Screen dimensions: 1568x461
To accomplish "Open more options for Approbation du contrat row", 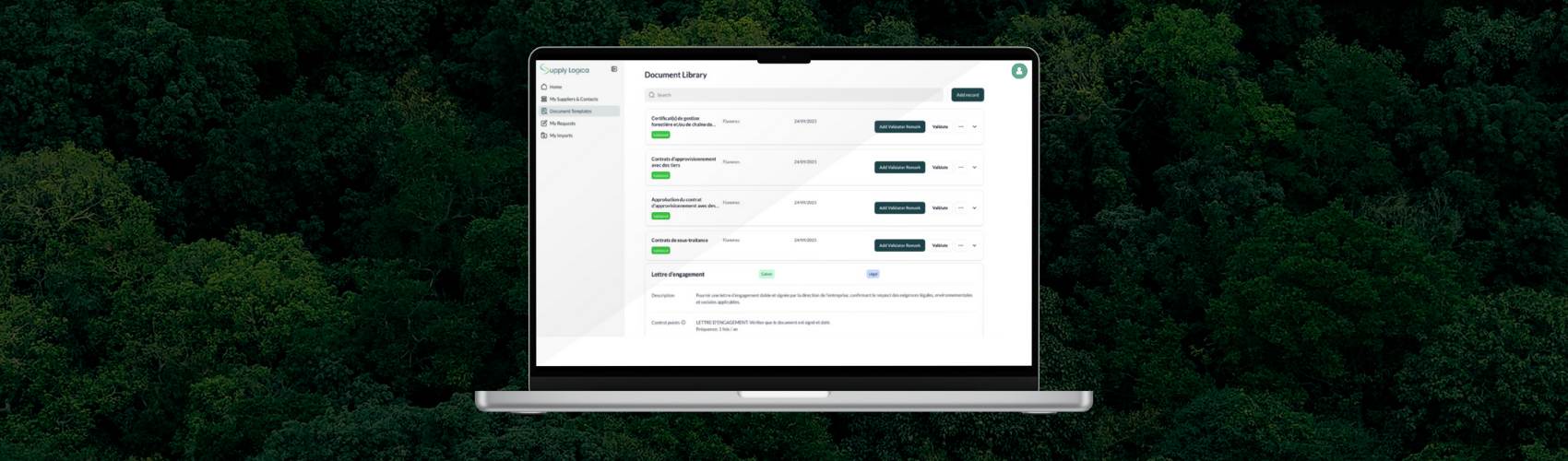I will pos(960,207).
